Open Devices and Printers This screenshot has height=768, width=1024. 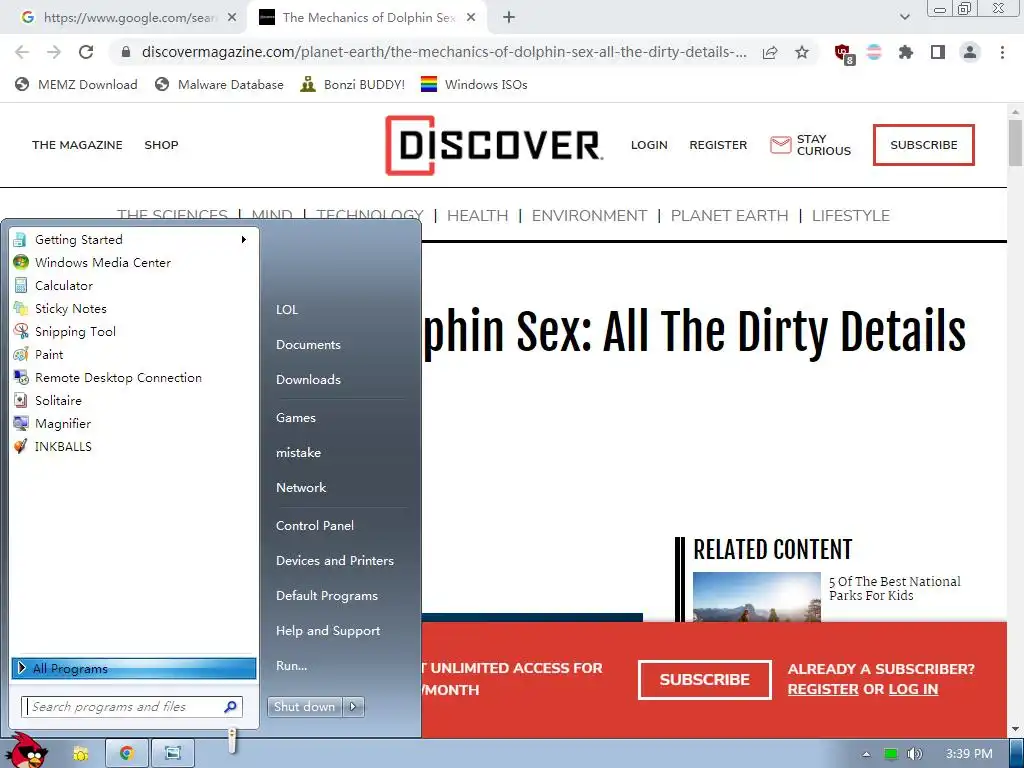click(335, 561)
